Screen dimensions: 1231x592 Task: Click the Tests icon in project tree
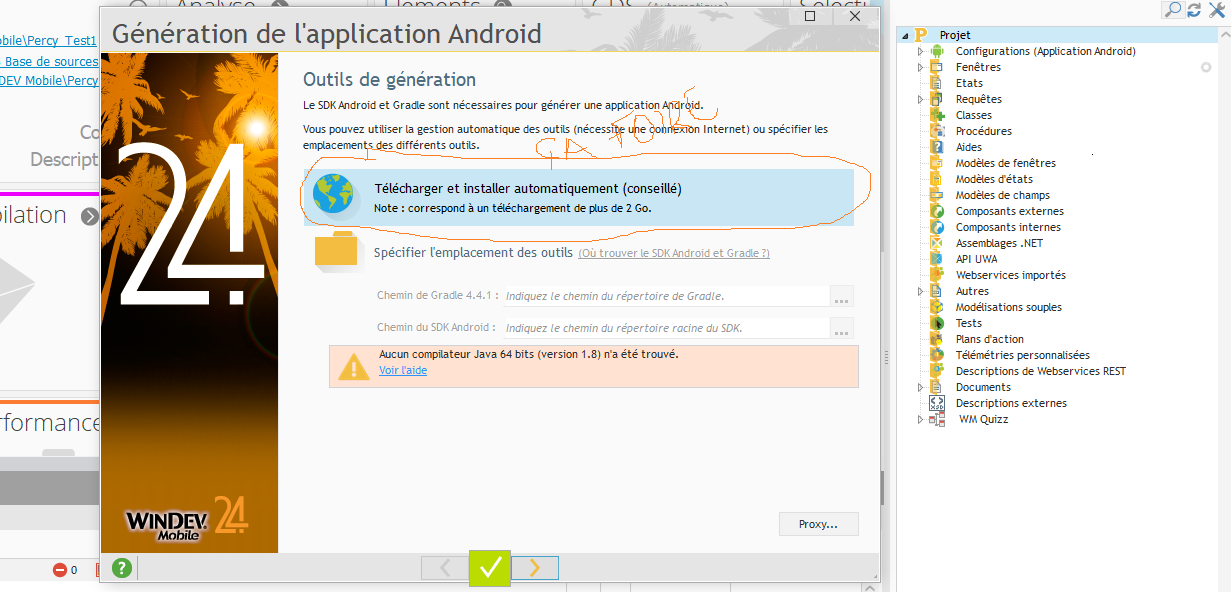pyautogui.click(x=937, y=323)
